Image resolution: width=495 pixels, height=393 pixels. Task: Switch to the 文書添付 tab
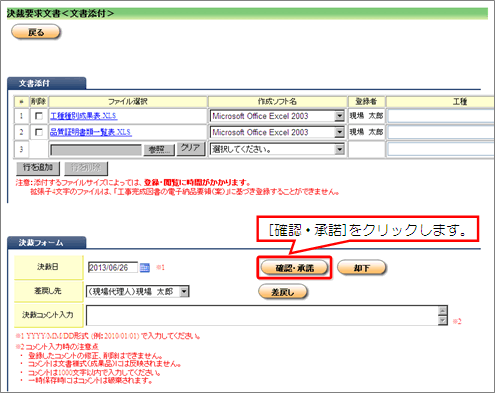(x=47, y=83)
